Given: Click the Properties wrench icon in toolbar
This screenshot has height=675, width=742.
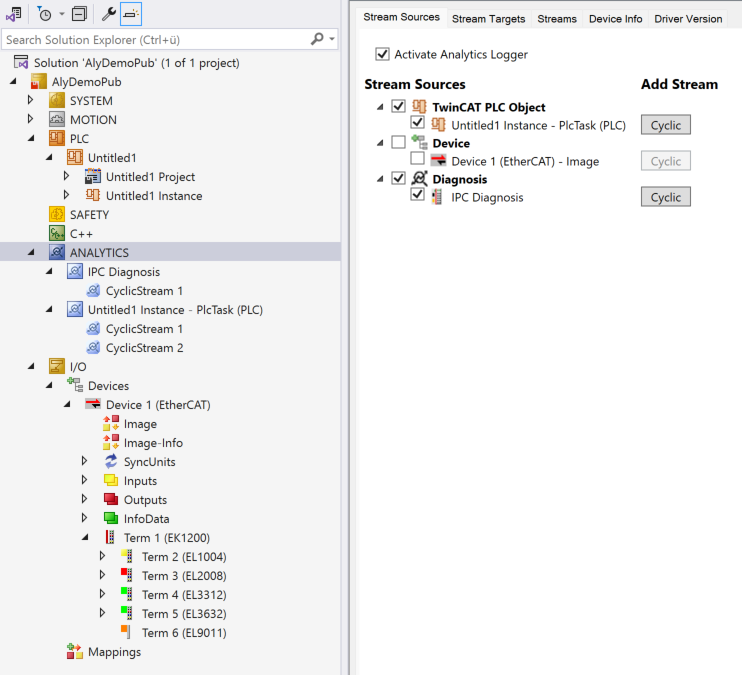Looking at the screenshot, I should pos(108,14).
